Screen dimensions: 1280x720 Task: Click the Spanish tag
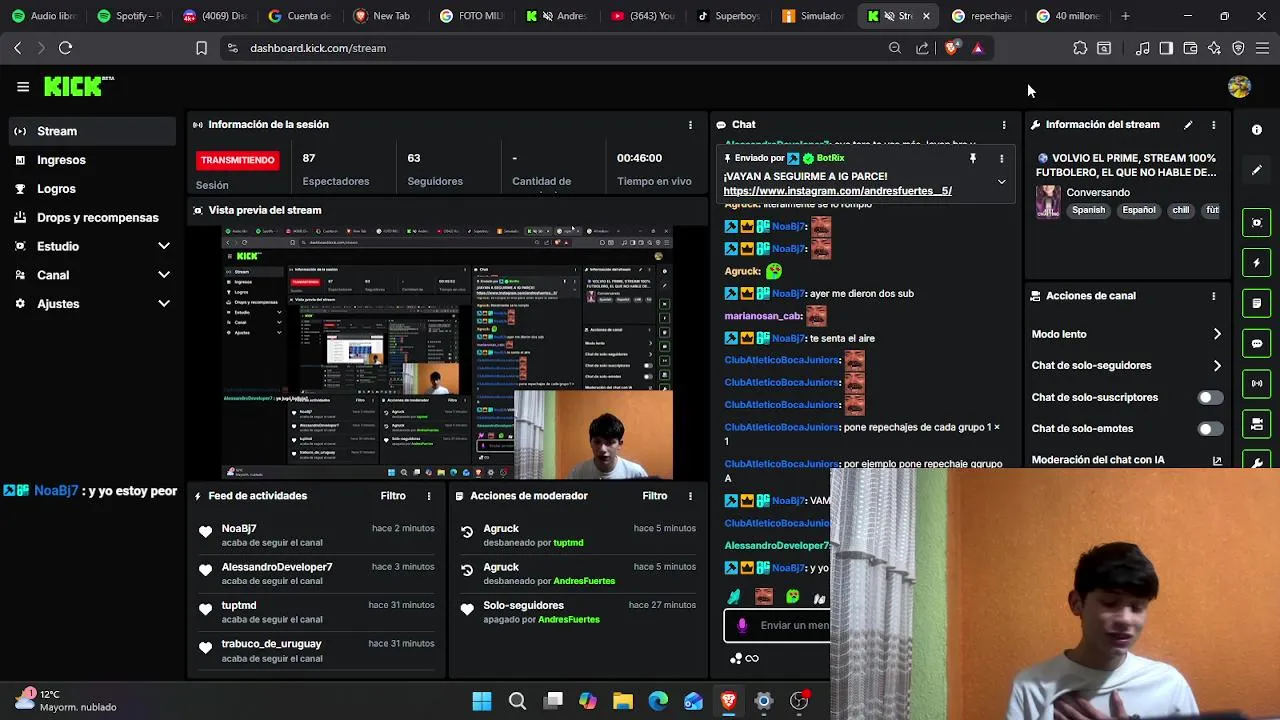click(1088, 211)
